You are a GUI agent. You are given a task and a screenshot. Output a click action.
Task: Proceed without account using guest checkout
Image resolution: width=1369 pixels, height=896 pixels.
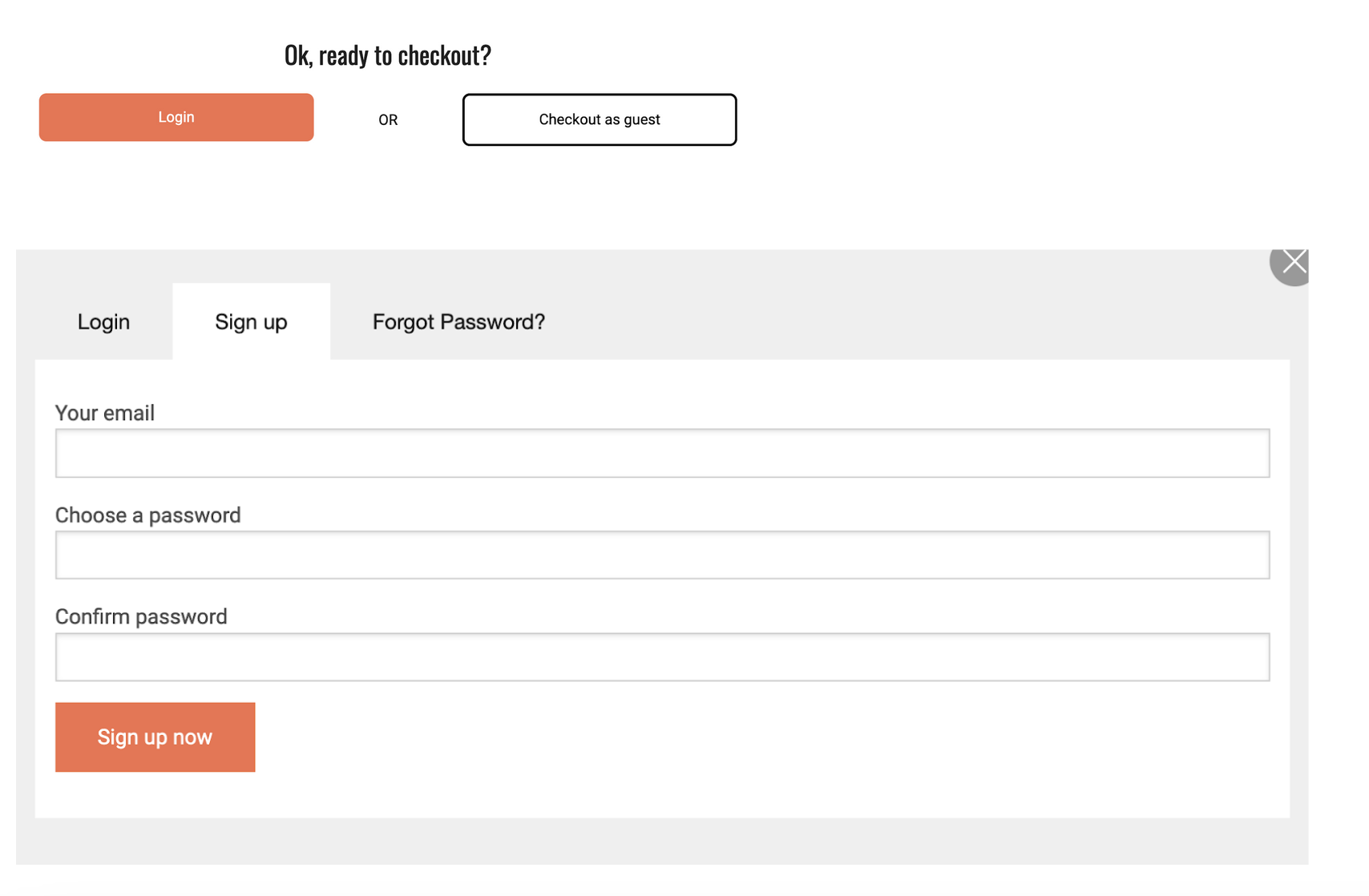pyautogui.click(x=599, y=119)
